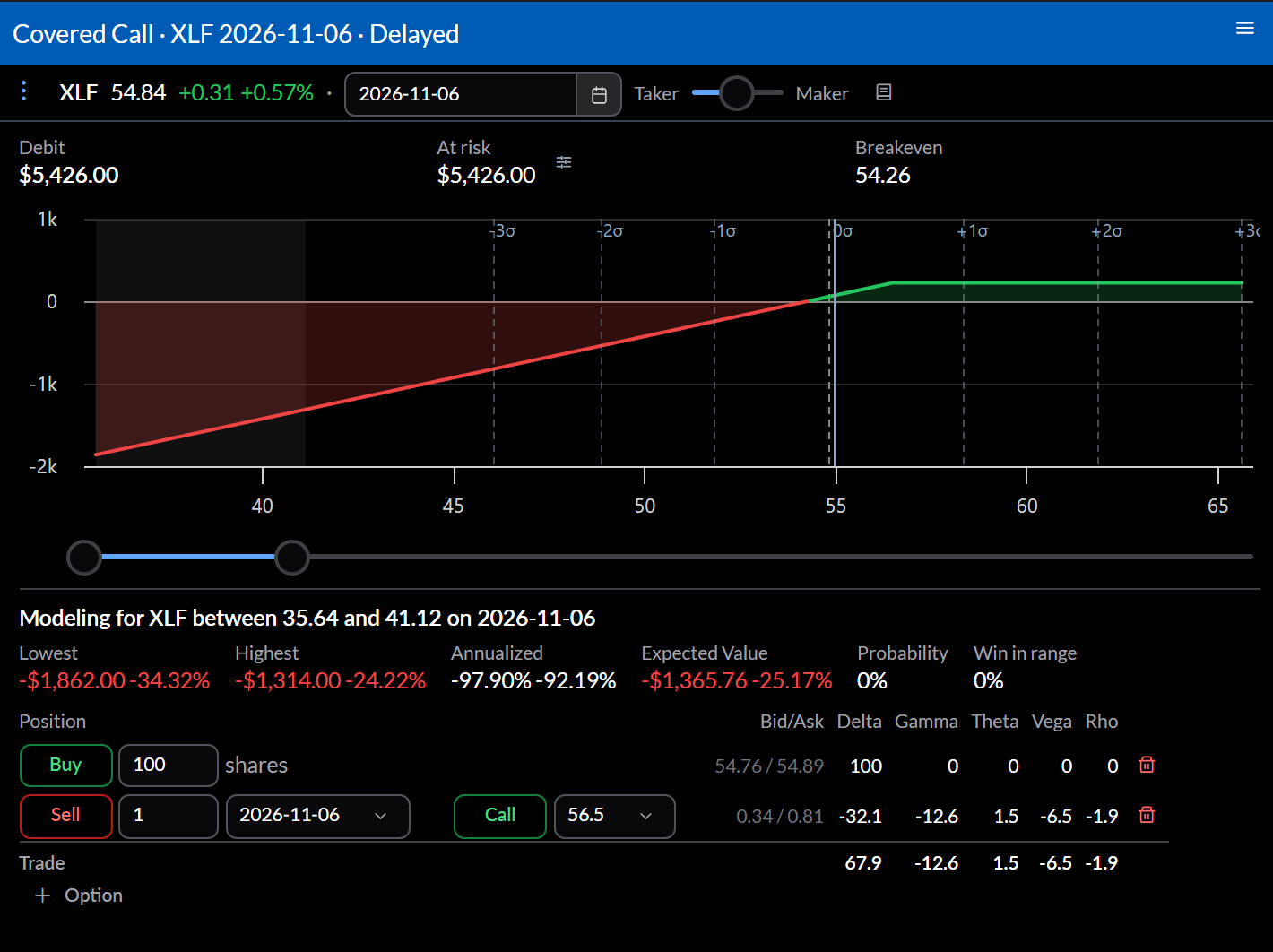Click the Highest value -$1,314.00
1273x952 pixels.
point(289,680)
